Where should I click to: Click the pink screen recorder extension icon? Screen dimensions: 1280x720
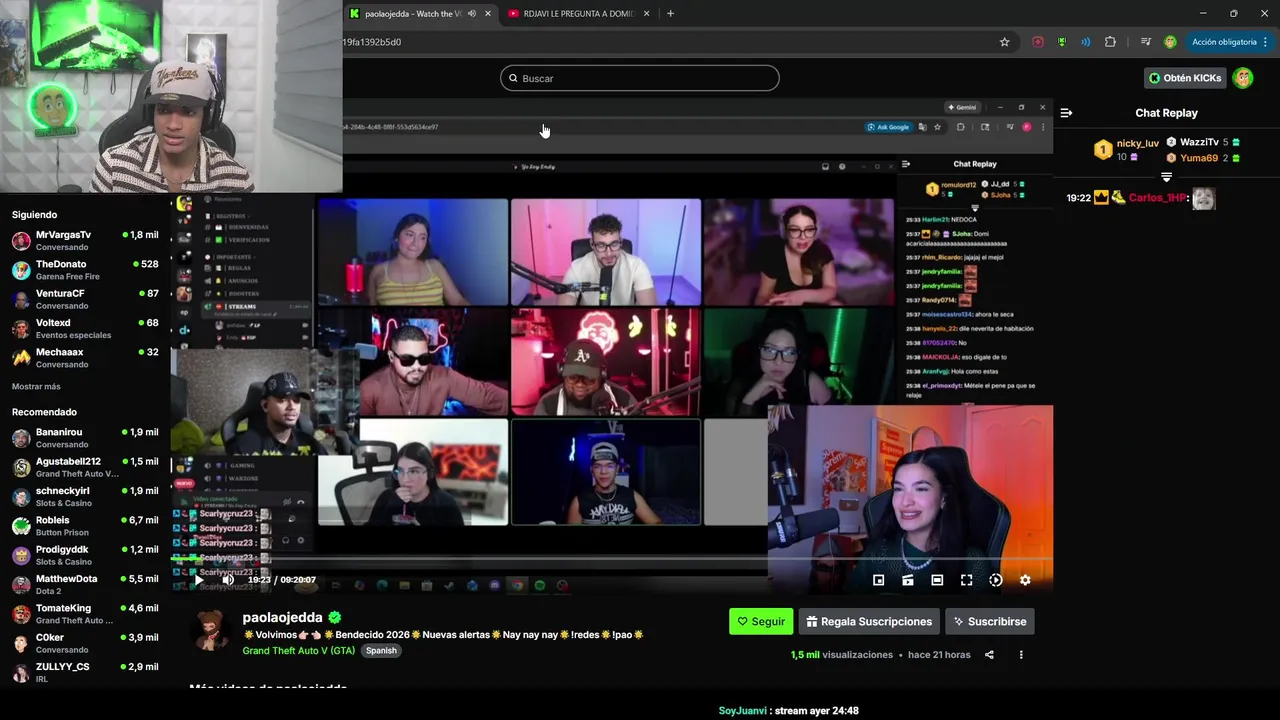(1038, 42)
